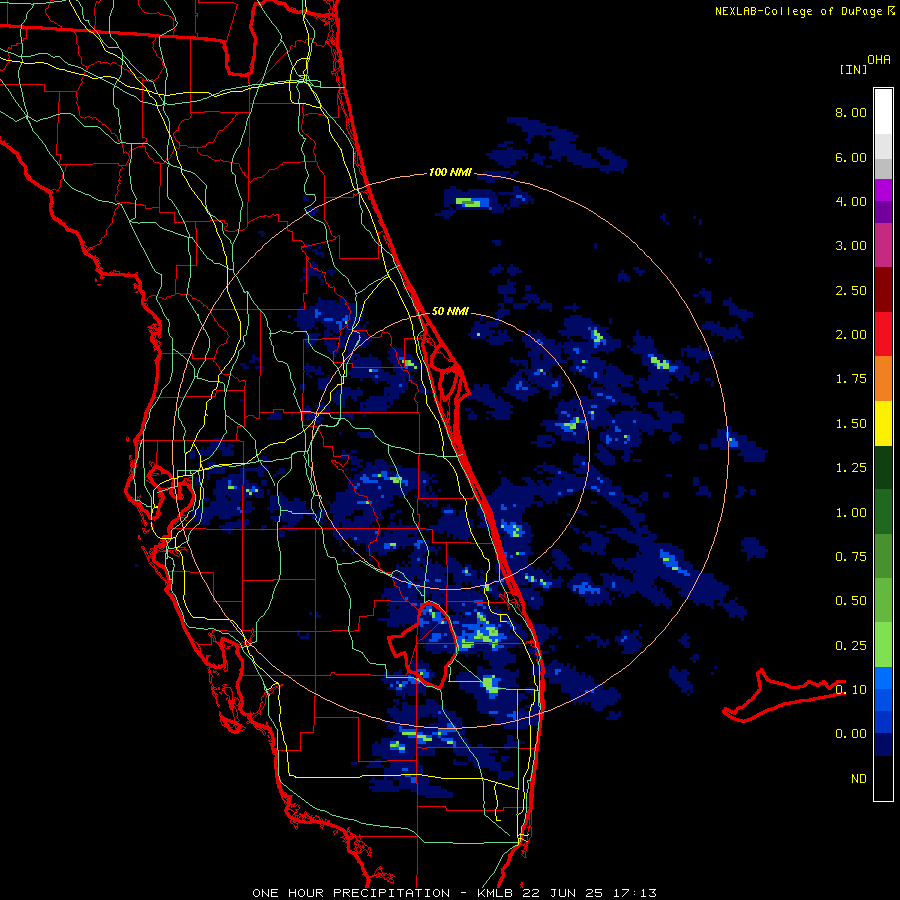The image size is (900, 900).
Task: Click the yellow 1.50 legend swatch
Action: click(883, 423)
